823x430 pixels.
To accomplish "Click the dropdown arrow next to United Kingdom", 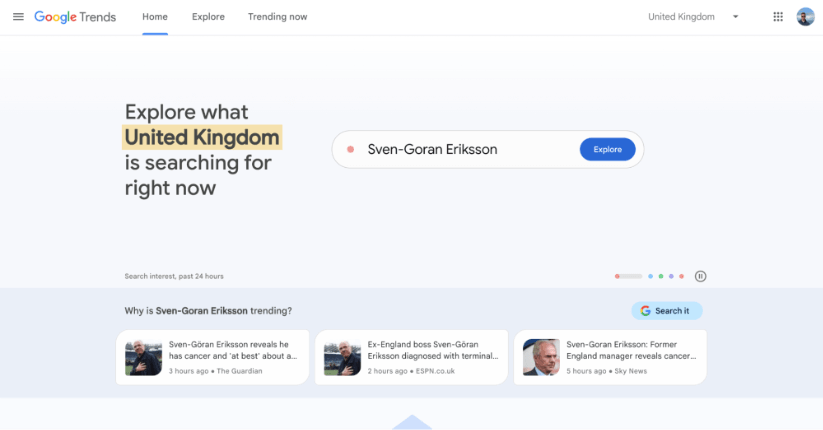I will pos(735,17).
